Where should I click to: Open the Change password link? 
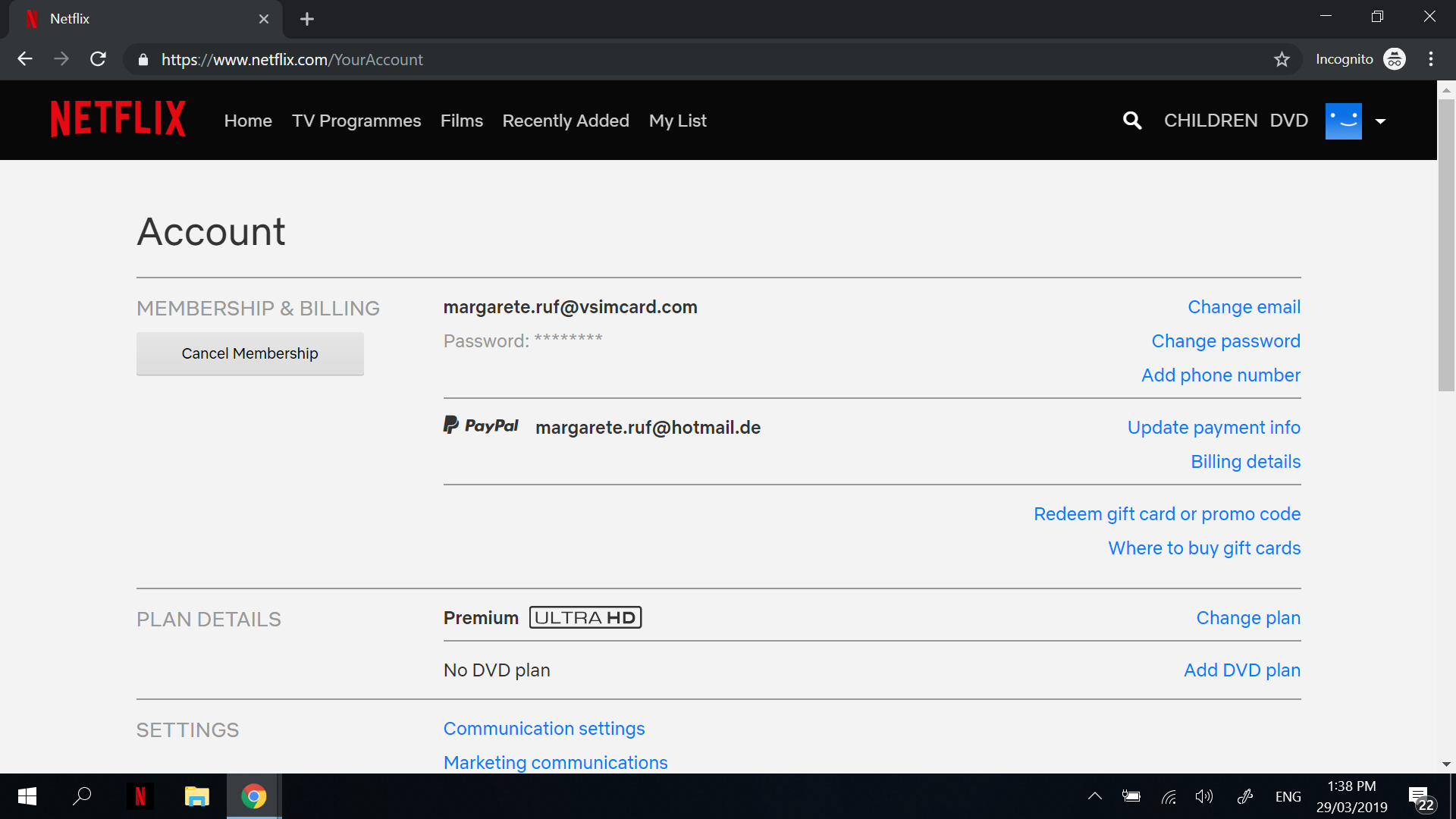(1225, 341)
